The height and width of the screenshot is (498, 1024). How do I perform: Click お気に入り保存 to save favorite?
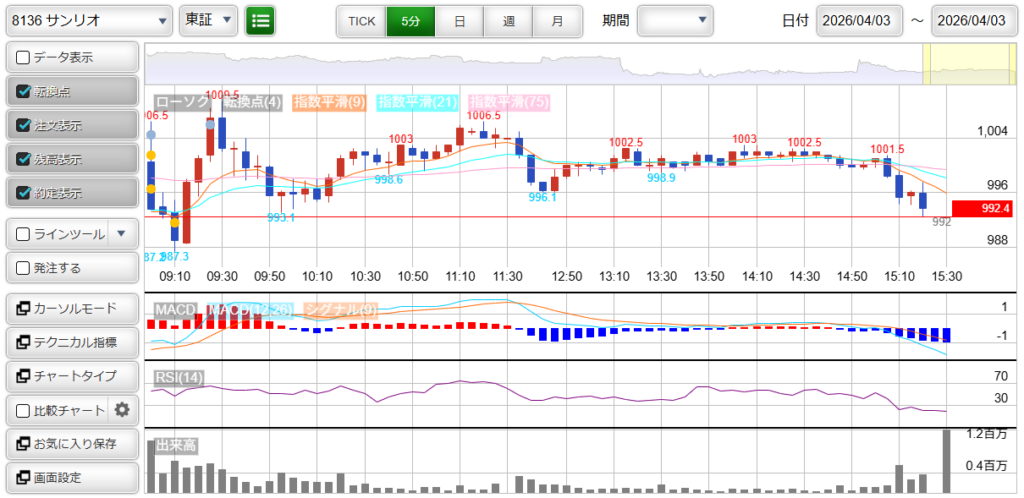click(x=71, y=443)
